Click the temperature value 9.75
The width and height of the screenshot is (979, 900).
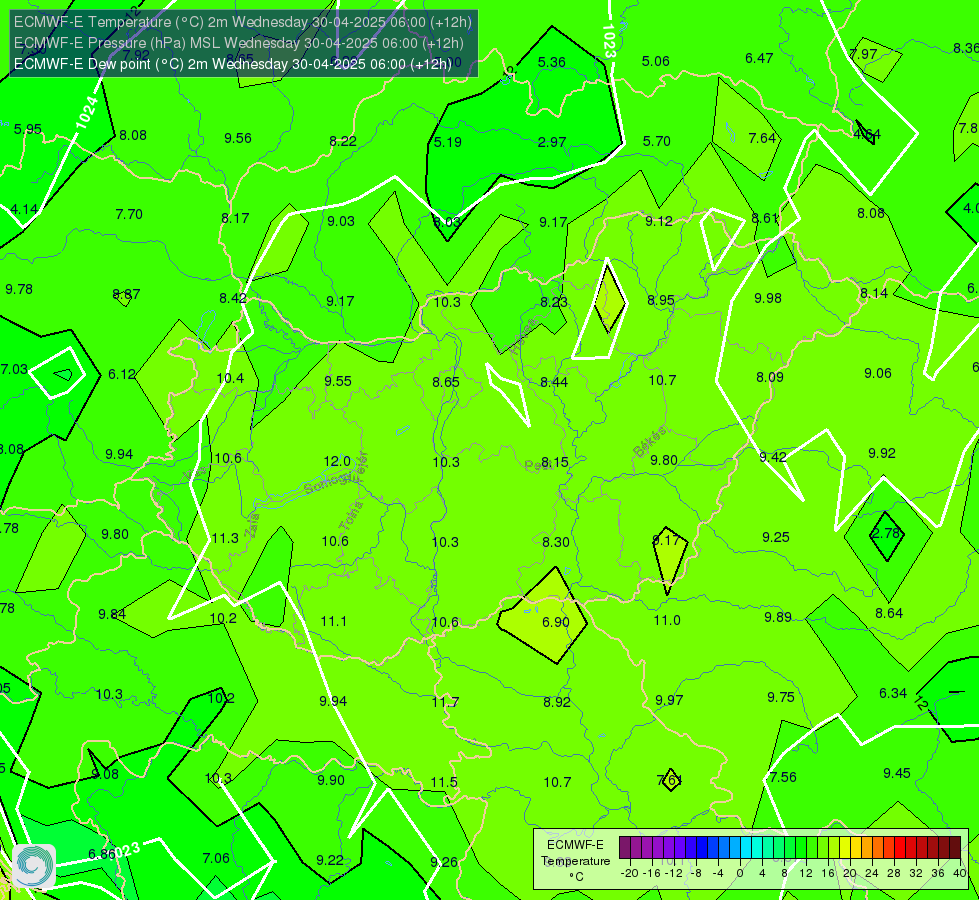tap(780, 697)
